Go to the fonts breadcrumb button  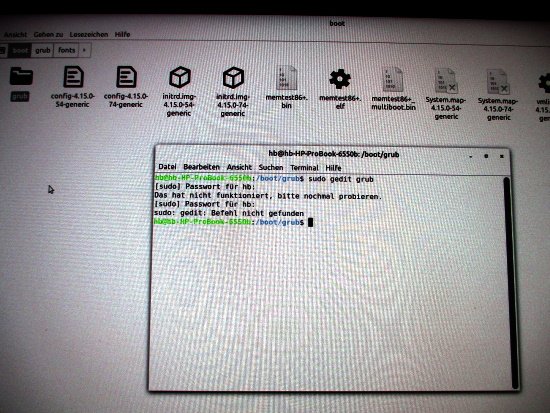coord(67,51)
